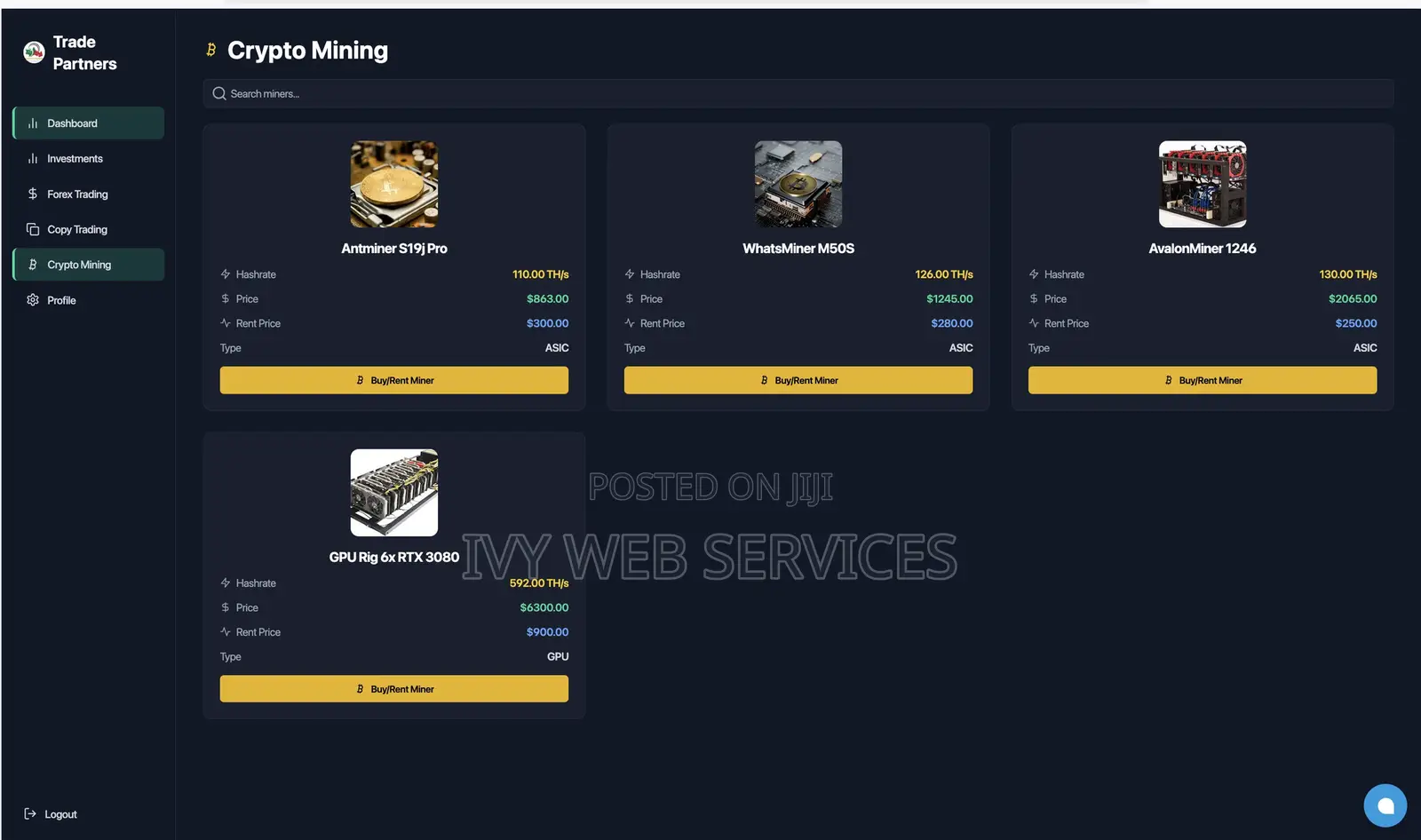The height and width of the screenshot is (840, 1421).
Task: Click the Trade Partners logo icon
Action: tap(34, 52)
